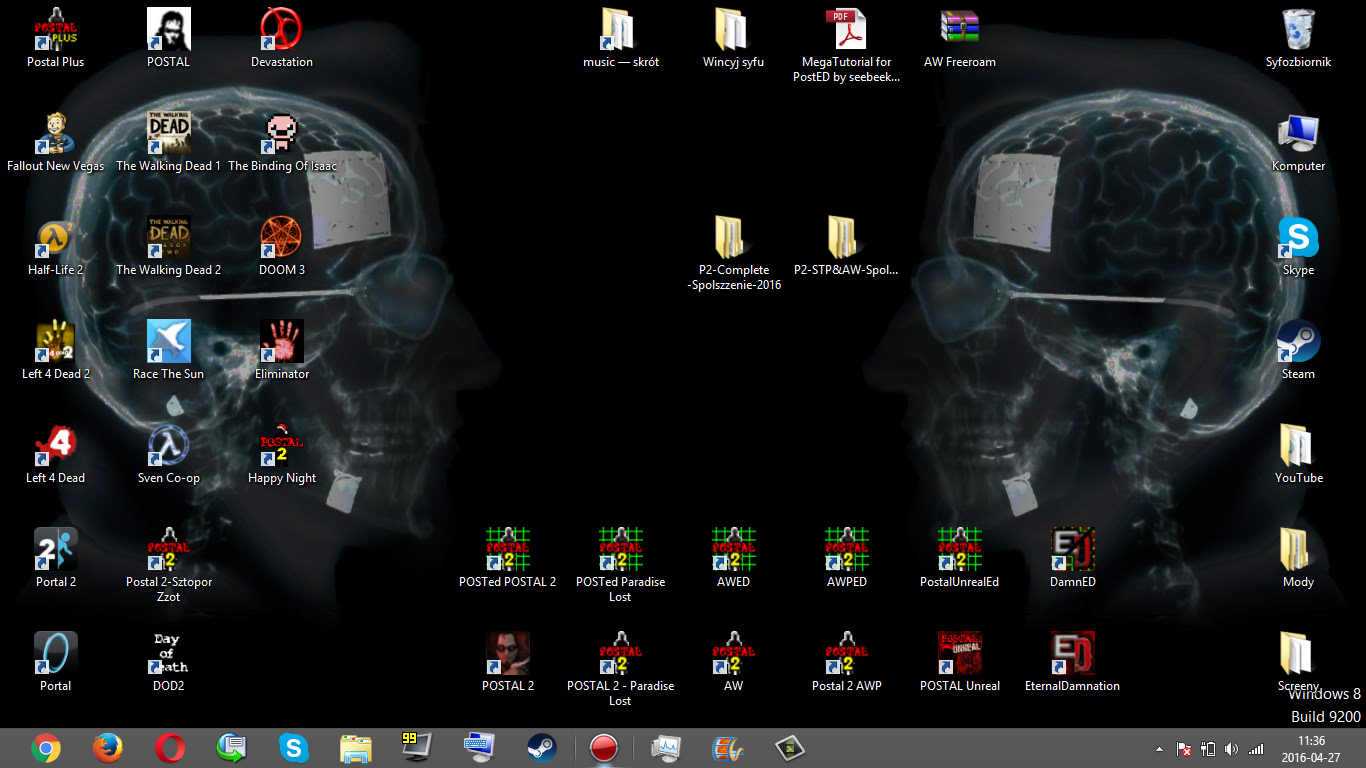The height and width of the screenshot is (768, 1366).
Task: Select the AWPED editor shortcut
Action: 847,558
